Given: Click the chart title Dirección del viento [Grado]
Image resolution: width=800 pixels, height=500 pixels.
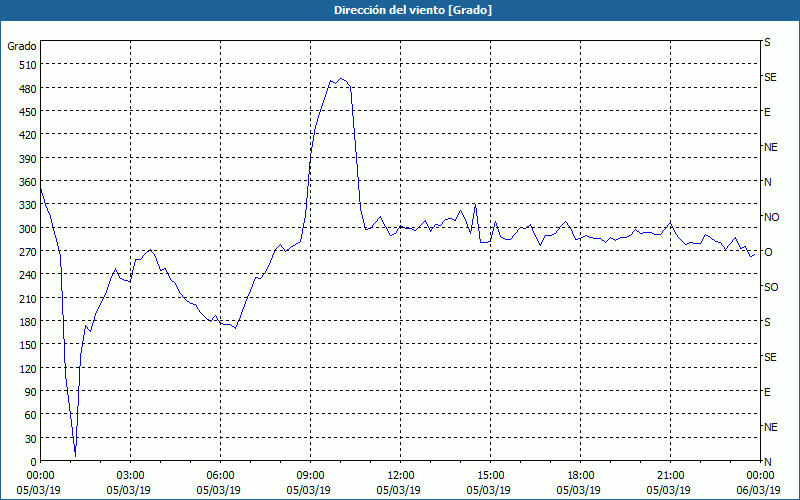Looking at the screenshot, I should click(413, 10).
